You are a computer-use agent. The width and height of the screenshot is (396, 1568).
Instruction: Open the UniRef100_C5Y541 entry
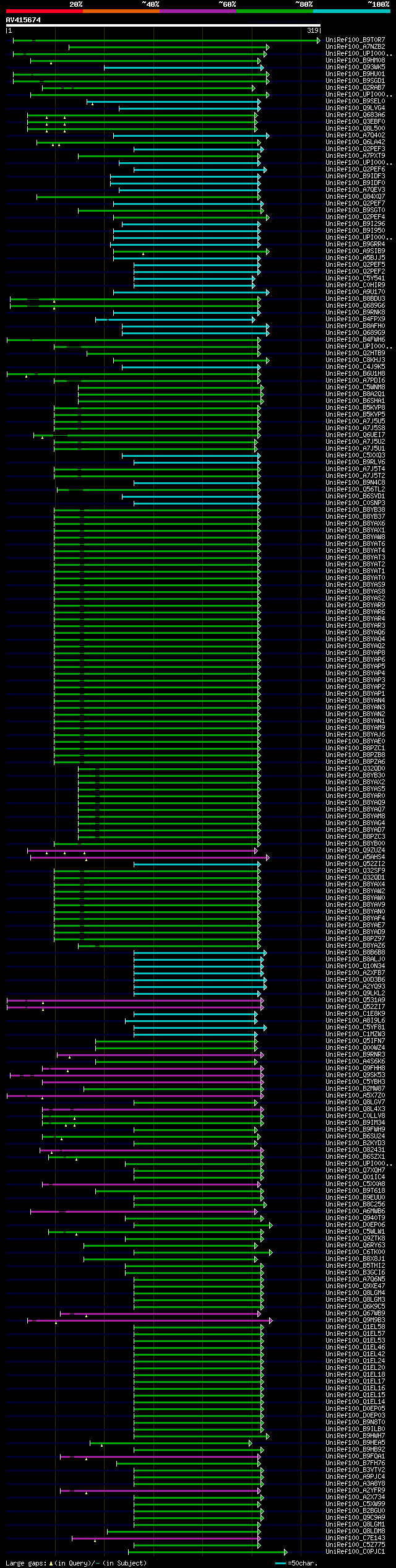click(x=355, y=279)
